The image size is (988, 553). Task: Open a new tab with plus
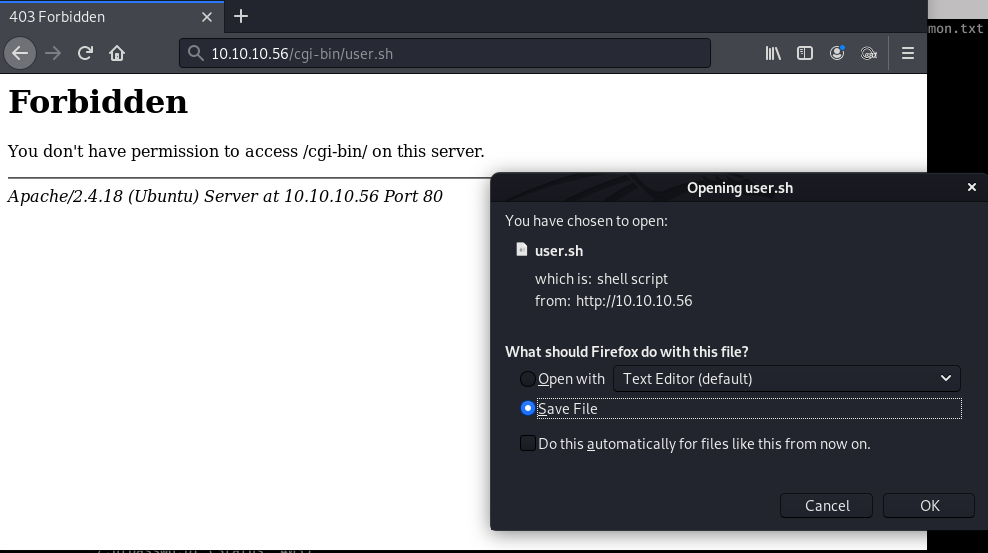241,16
